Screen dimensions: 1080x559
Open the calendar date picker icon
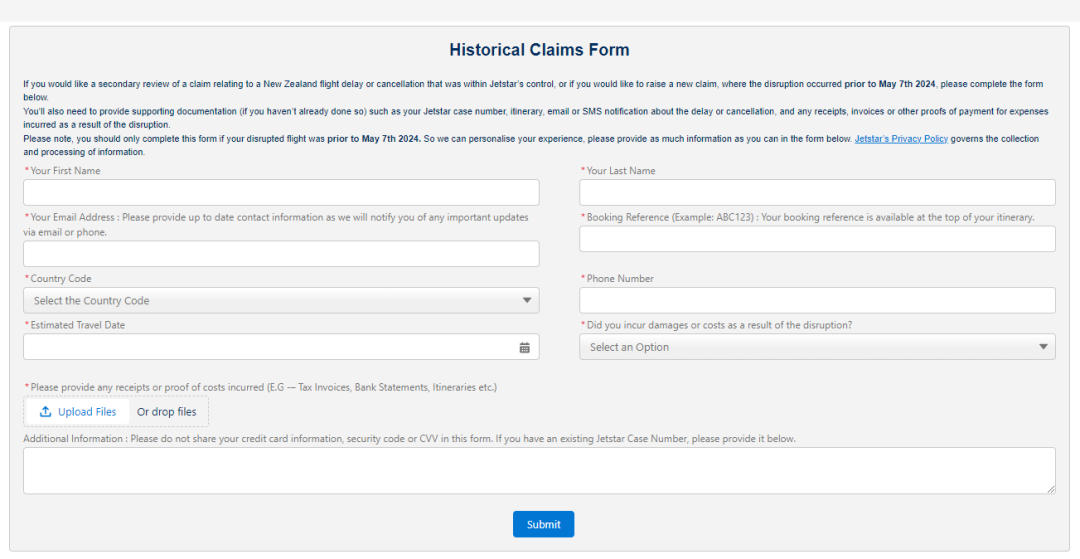[524, 348]
